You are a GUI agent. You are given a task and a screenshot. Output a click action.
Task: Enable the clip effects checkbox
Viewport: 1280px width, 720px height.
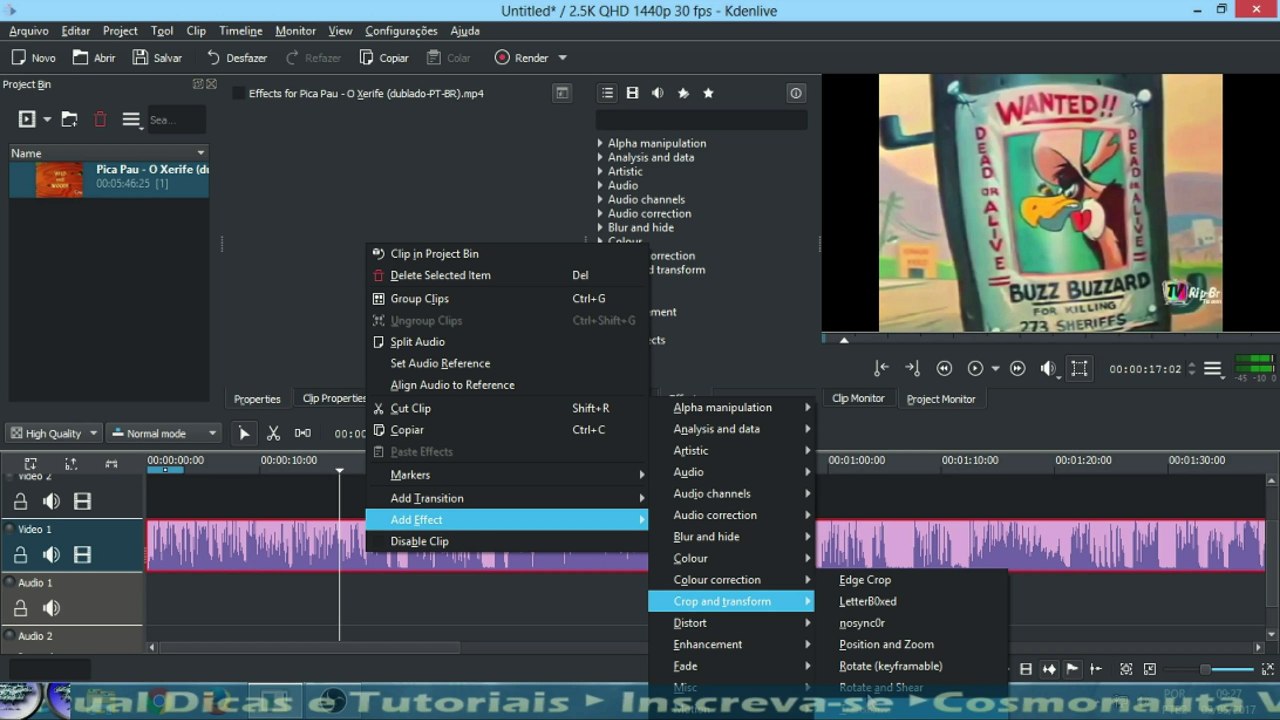click(x=239, y=93)
